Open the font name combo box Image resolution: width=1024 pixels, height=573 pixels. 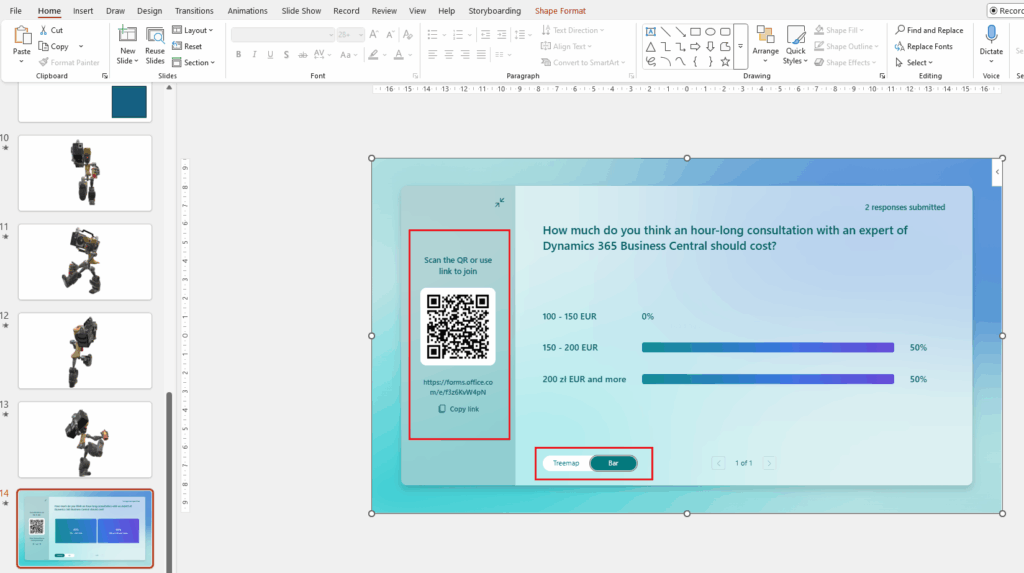click(x=283, y=35)
